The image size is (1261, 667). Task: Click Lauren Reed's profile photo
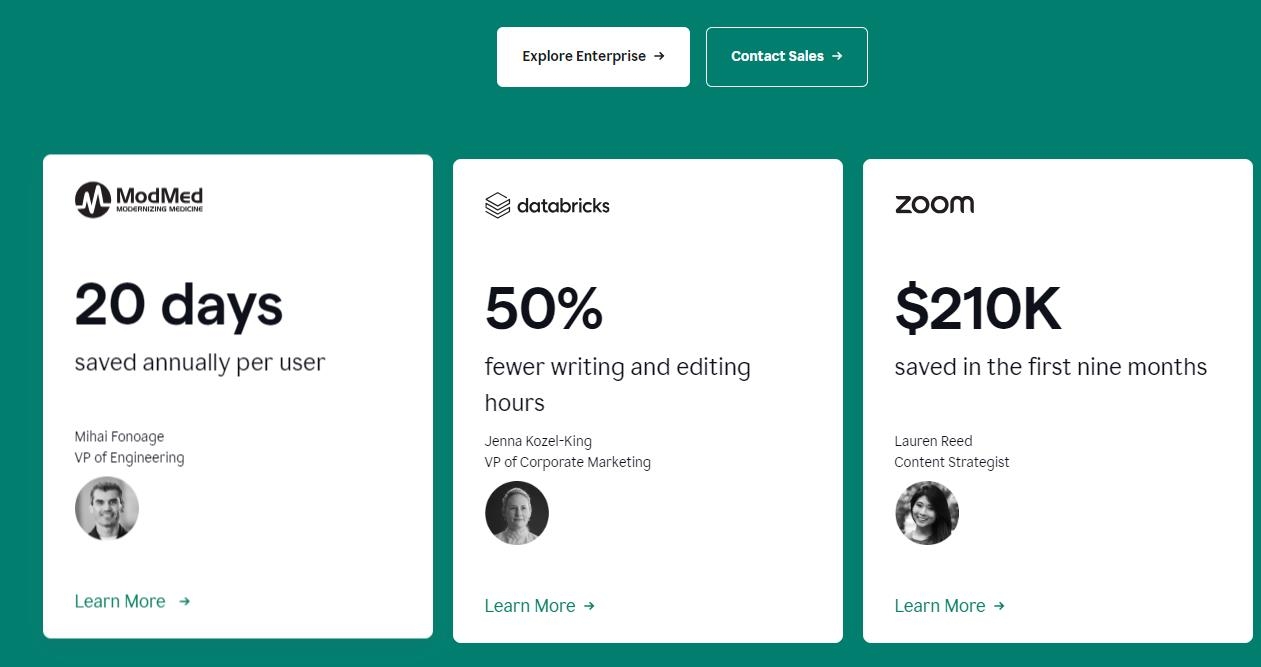tap(927, 513)
